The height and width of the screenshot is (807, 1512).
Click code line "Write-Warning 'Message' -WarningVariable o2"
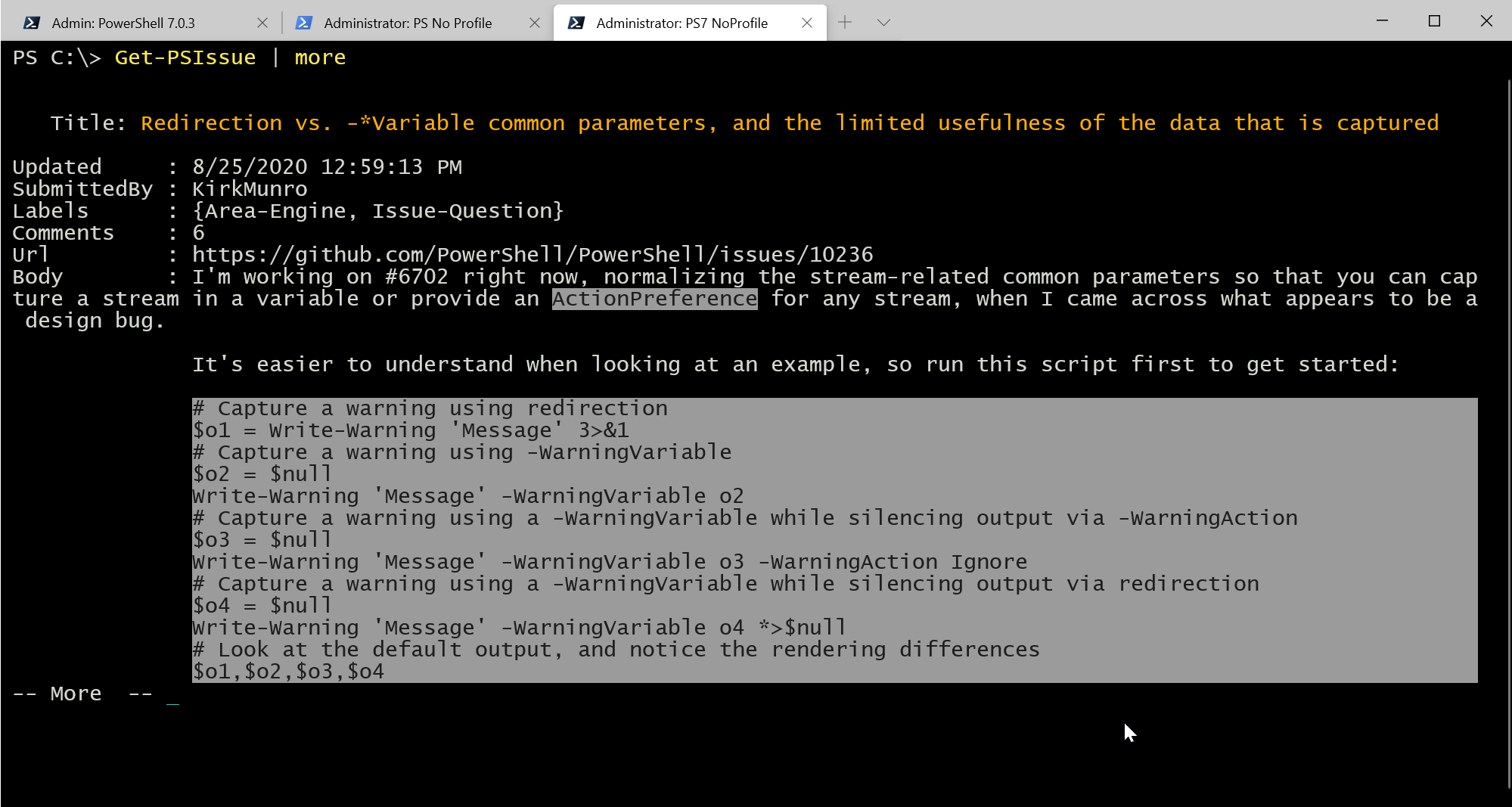point(468,496)
